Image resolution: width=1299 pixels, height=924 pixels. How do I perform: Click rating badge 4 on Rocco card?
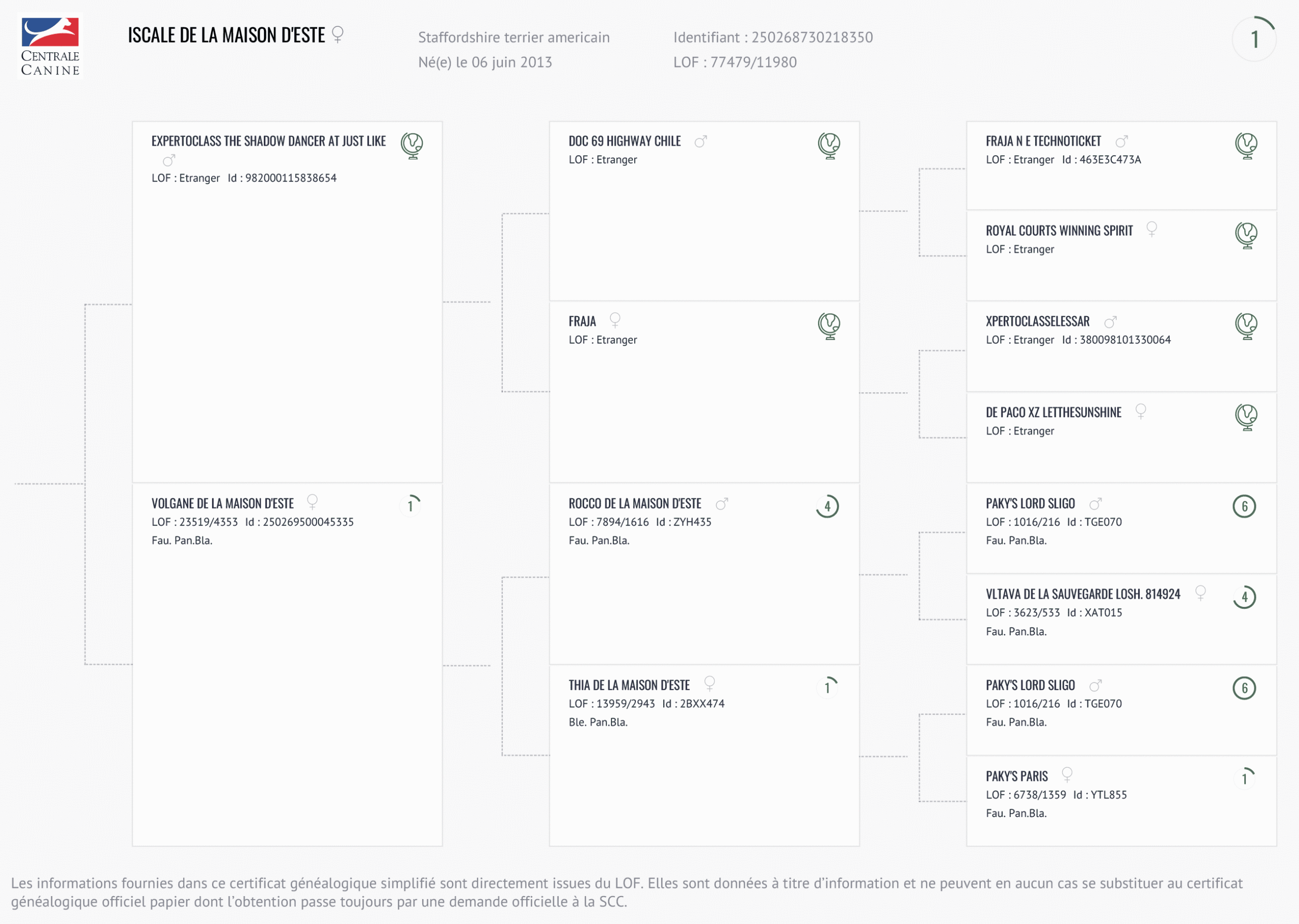tap(827, 506)
